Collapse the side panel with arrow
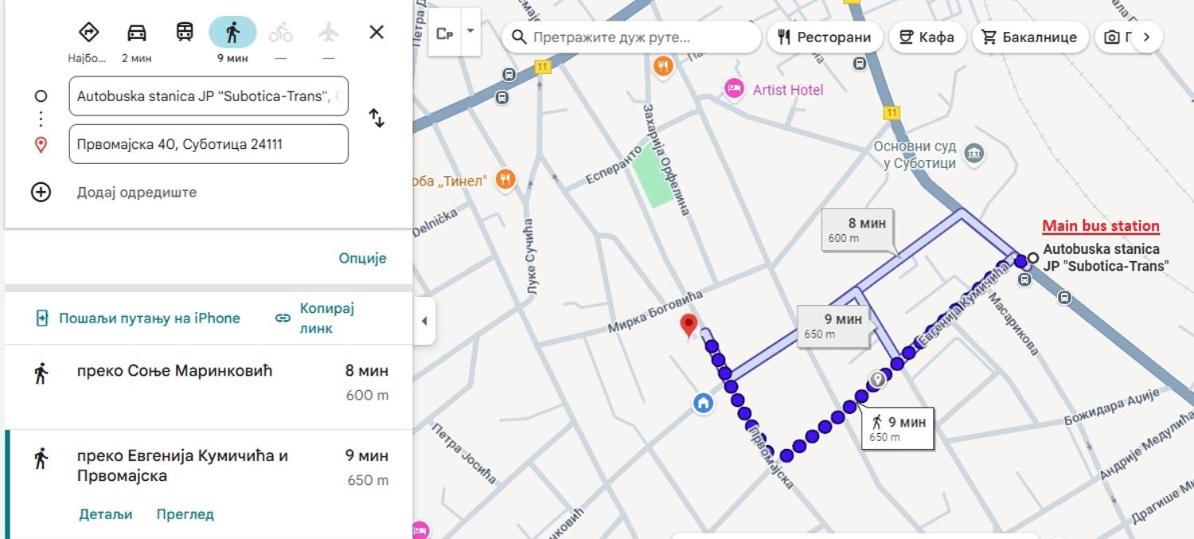 pyautogui.click(x=424, y=321)
